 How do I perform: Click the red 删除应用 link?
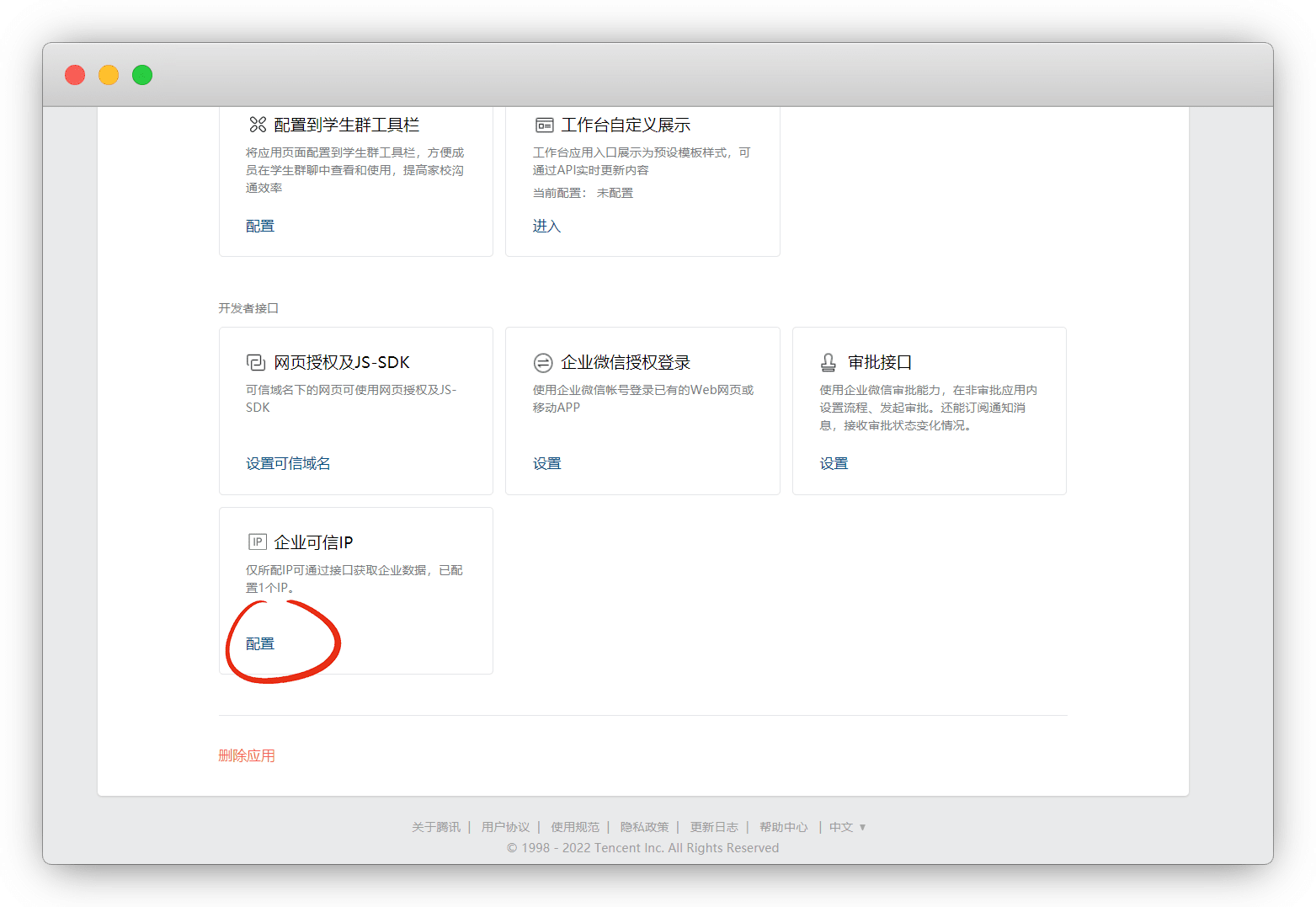[x=247, y=756]
